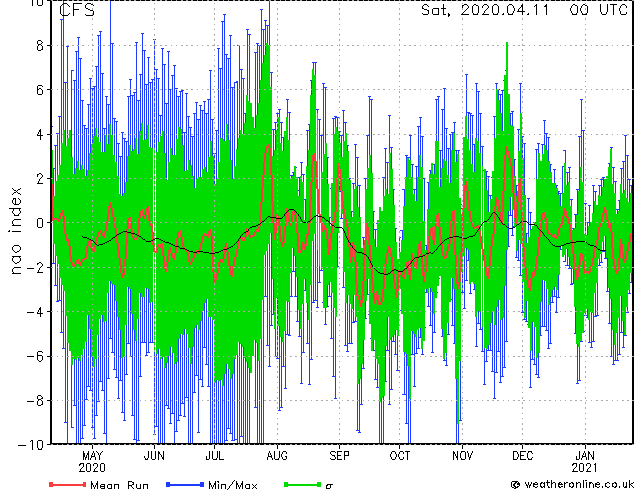Click the DEC x-axis label
Viewport: 634px width, 490px height.
[x=522, y=456]
